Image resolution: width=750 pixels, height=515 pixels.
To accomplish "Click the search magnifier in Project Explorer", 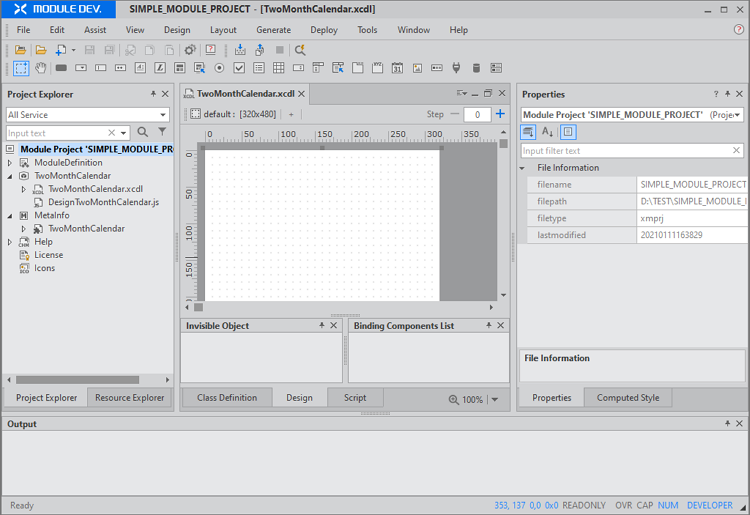I will (143, 132).
